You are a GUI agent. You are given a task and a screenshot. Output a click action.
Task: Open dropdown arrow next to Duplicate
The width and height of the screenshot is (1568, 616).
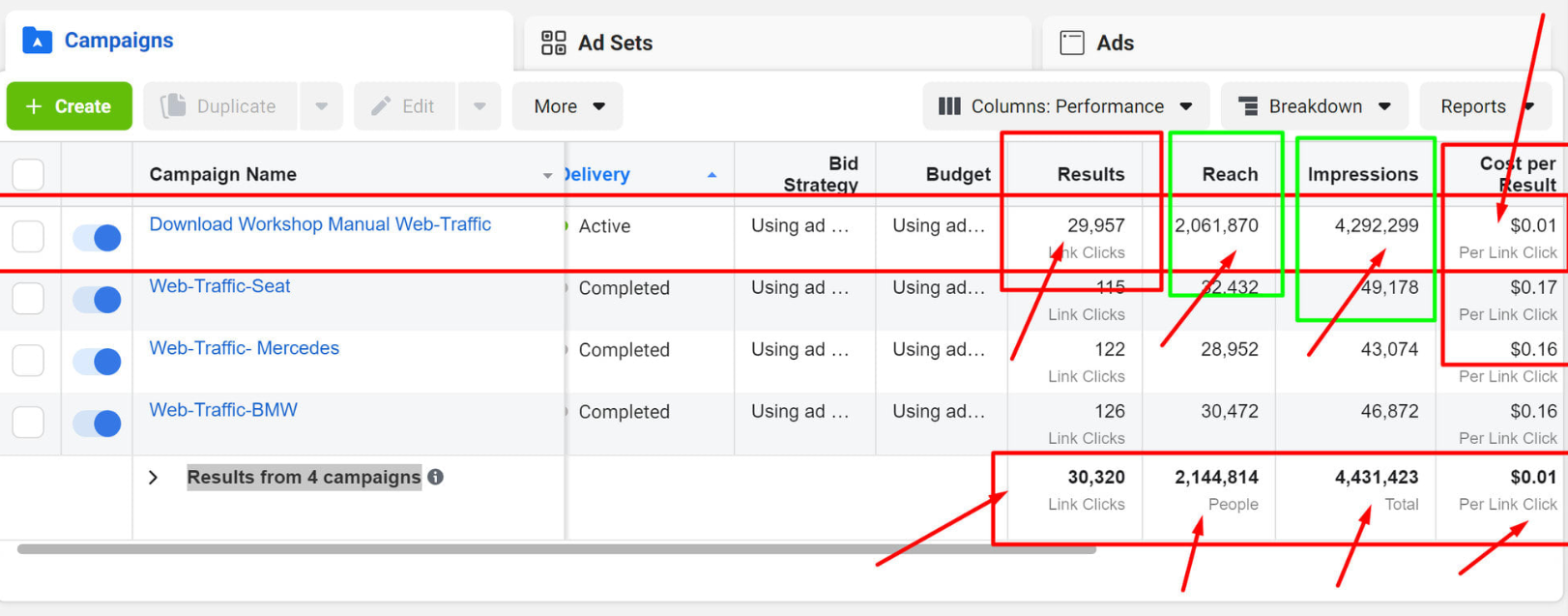coord(321,106)
